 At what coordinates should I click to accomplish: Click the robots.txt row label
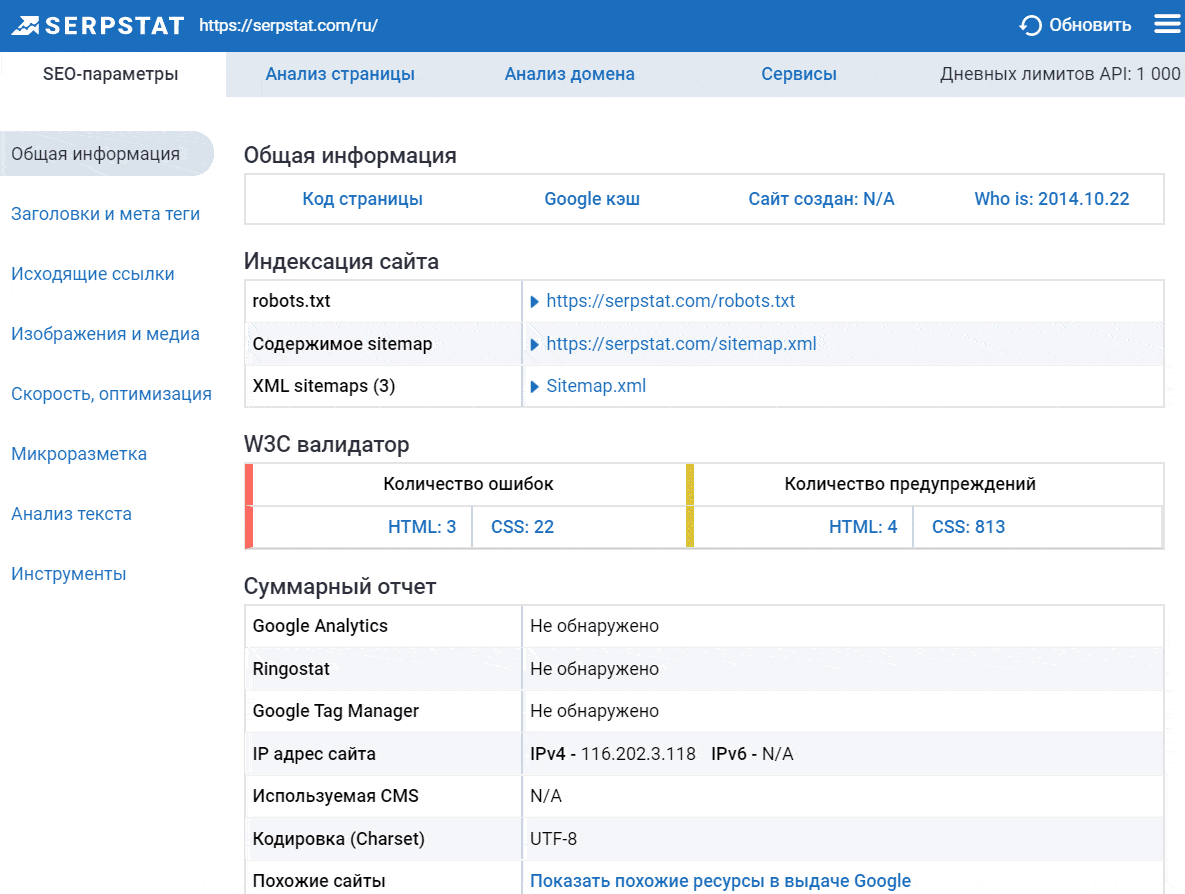(291, 301)
